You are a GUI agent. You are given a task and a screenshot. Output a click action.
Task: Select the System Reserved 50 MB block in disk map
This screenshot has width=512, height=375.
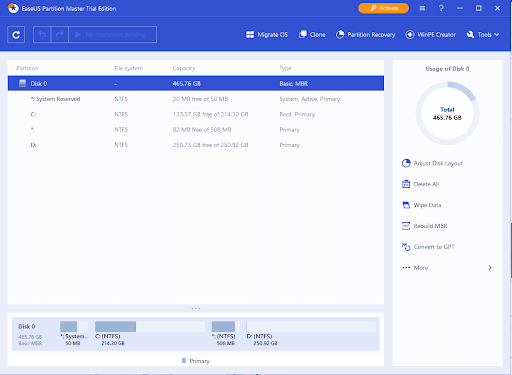(74, 333)
